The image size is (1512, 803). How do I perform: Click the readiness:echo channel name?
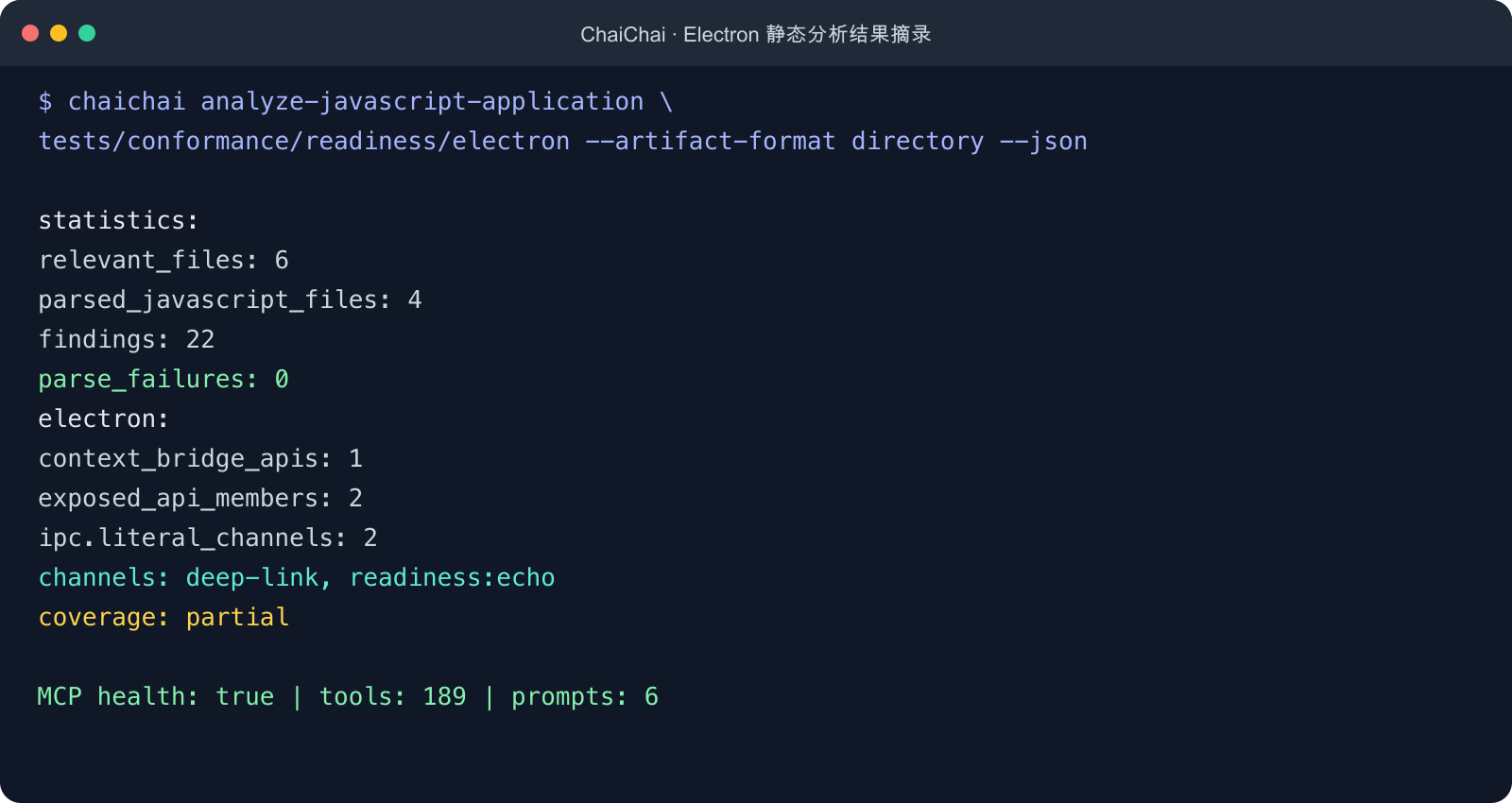click(x=453, y=577)
